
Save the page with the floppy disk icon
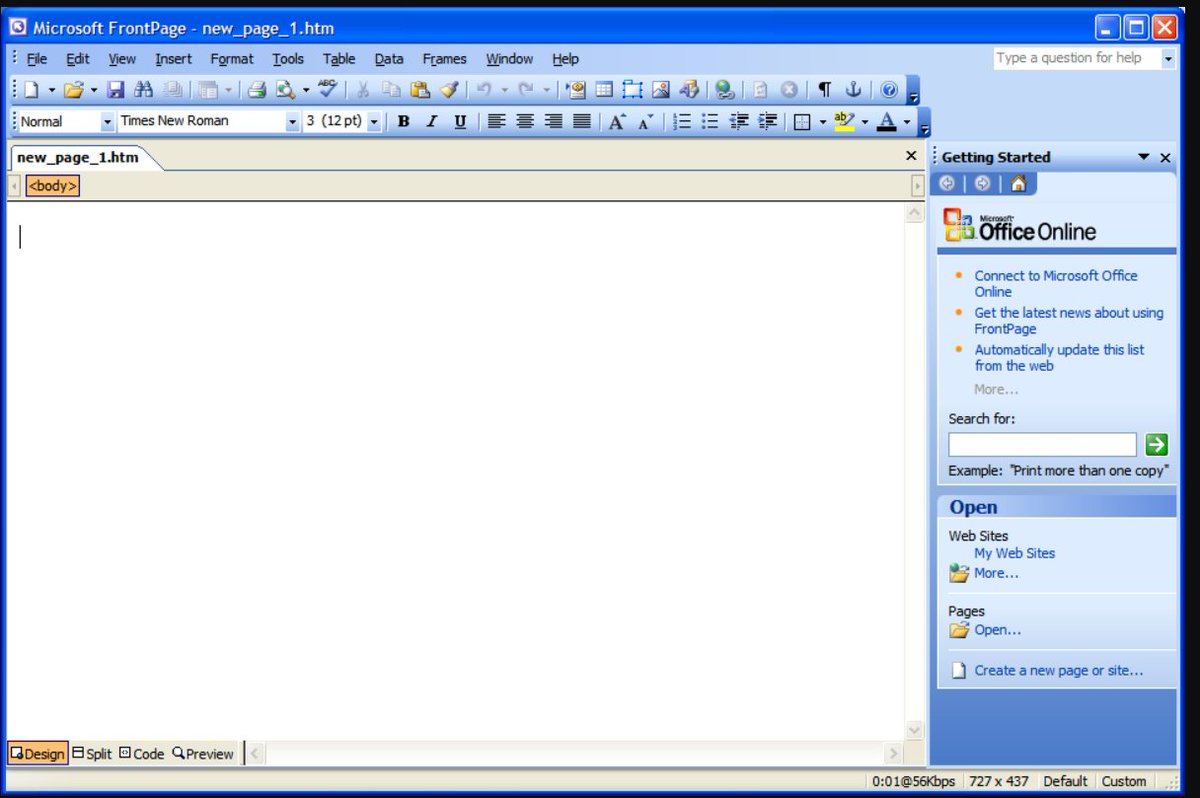(x=116, y=90)
